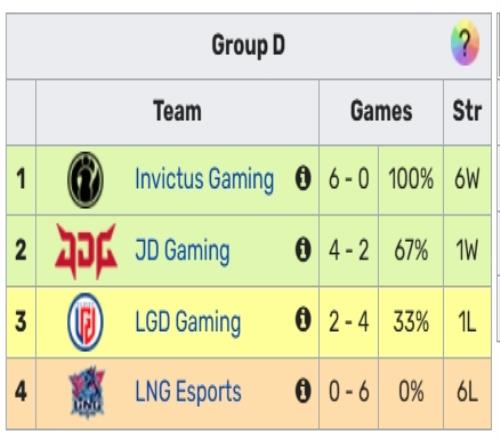
Task: Open info icon next to LGD Gaming
Action: pyautogui.click(x=303, y=320)
